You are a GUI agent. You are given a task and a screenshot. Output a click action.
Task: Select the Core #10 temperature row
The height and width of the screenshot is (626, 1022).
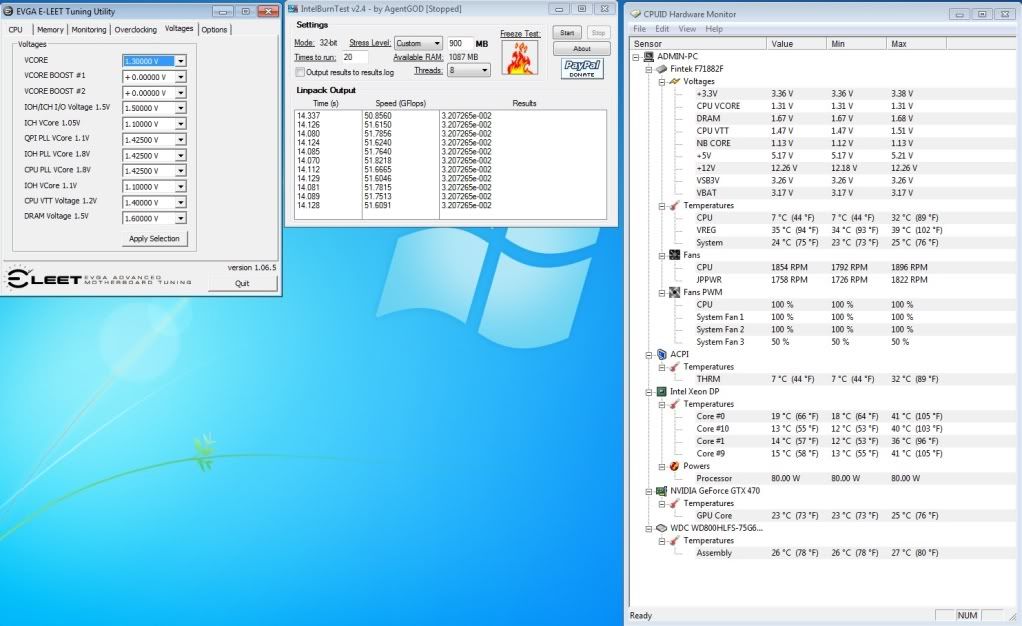click(821, 428)
